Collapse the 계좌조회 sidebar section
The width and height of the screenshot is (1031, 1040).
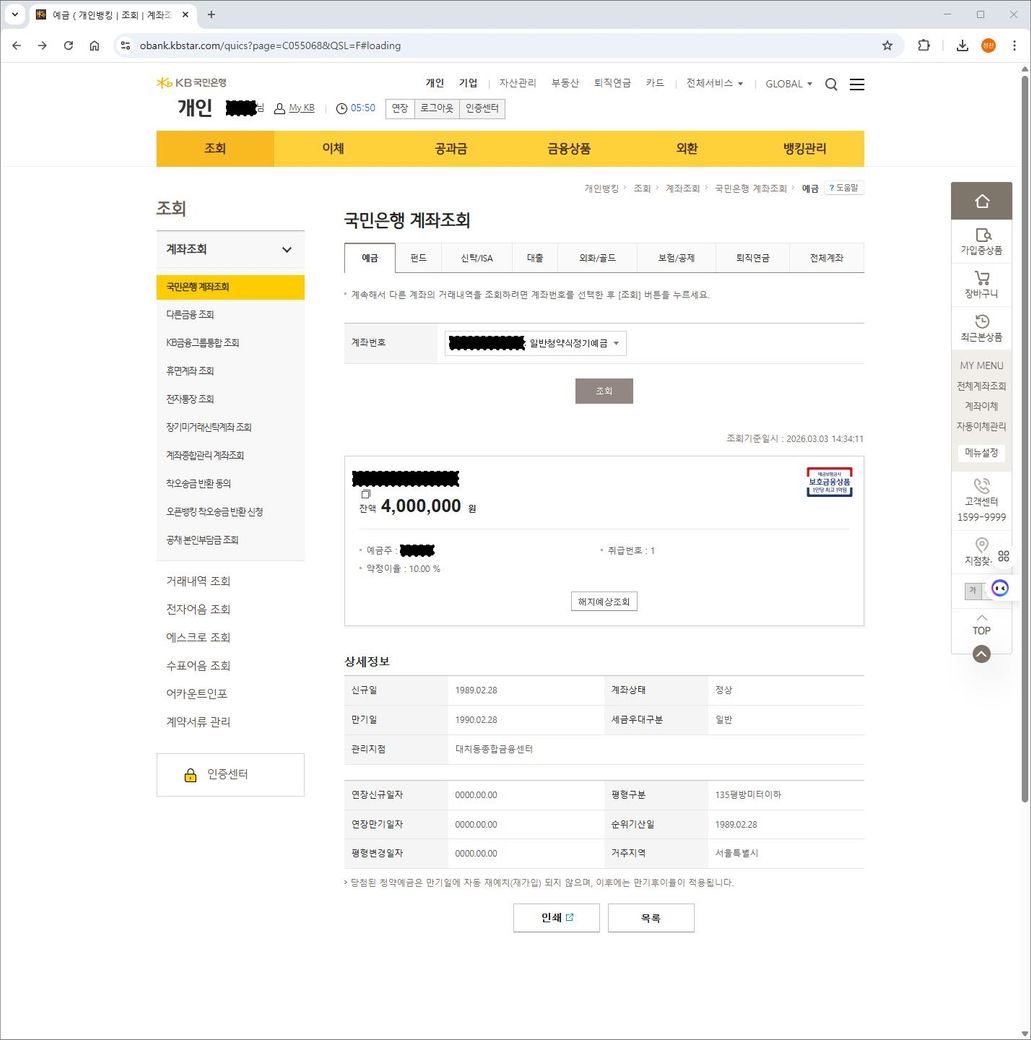pos(287,250)
